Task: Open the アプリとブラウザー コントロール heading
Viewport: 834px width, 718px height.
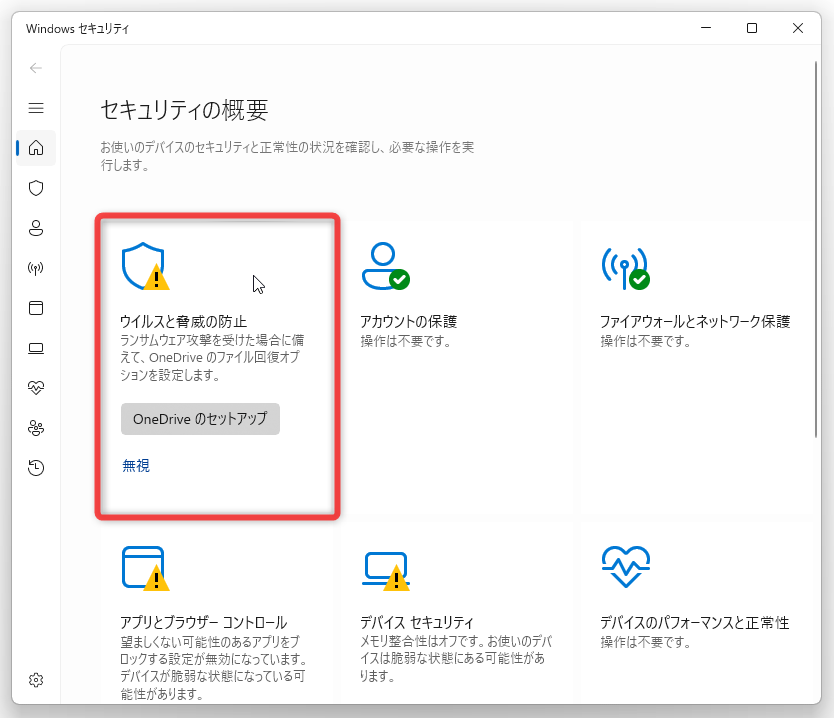Action: coord(204,622)
